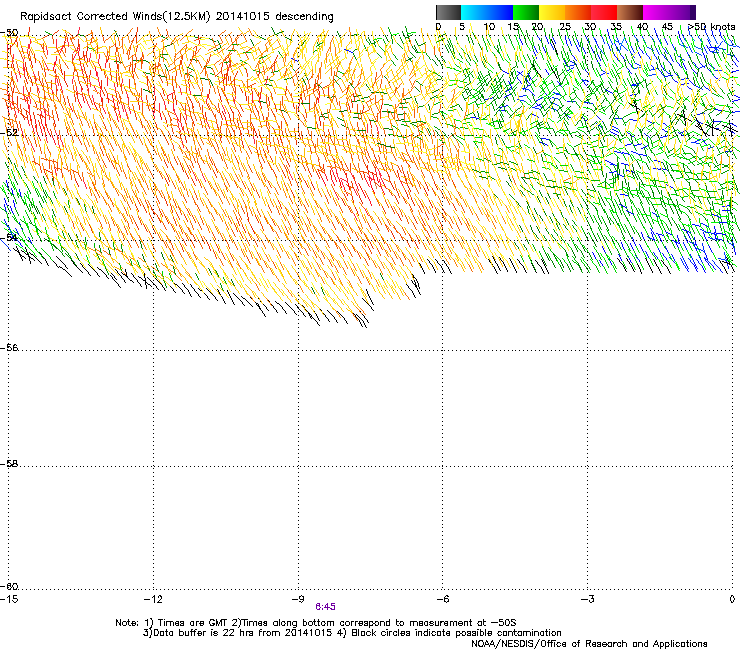Image resolution: width=740 pixels, height=650 pixels.
Task: Click the cyan 5-10 knots legend swatch
Action: (474, 12)
